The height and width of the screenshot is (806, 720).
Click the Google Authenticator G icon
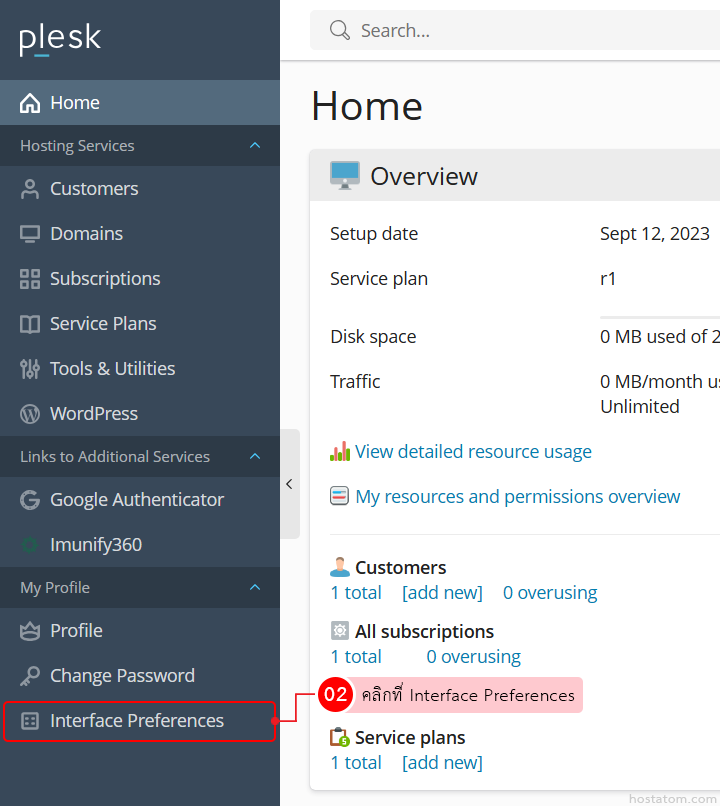pyautogui.click(x=30, y=500)
